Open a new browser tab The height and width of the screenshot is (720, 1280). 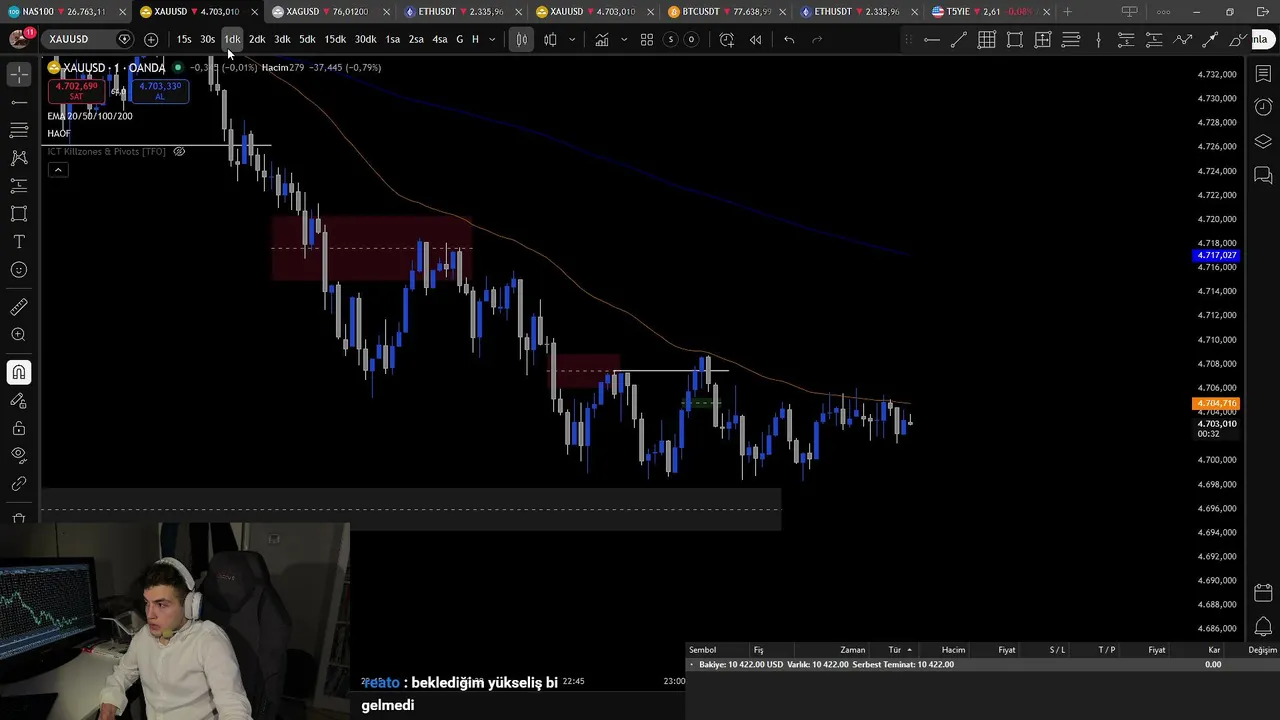(1067, 12)
